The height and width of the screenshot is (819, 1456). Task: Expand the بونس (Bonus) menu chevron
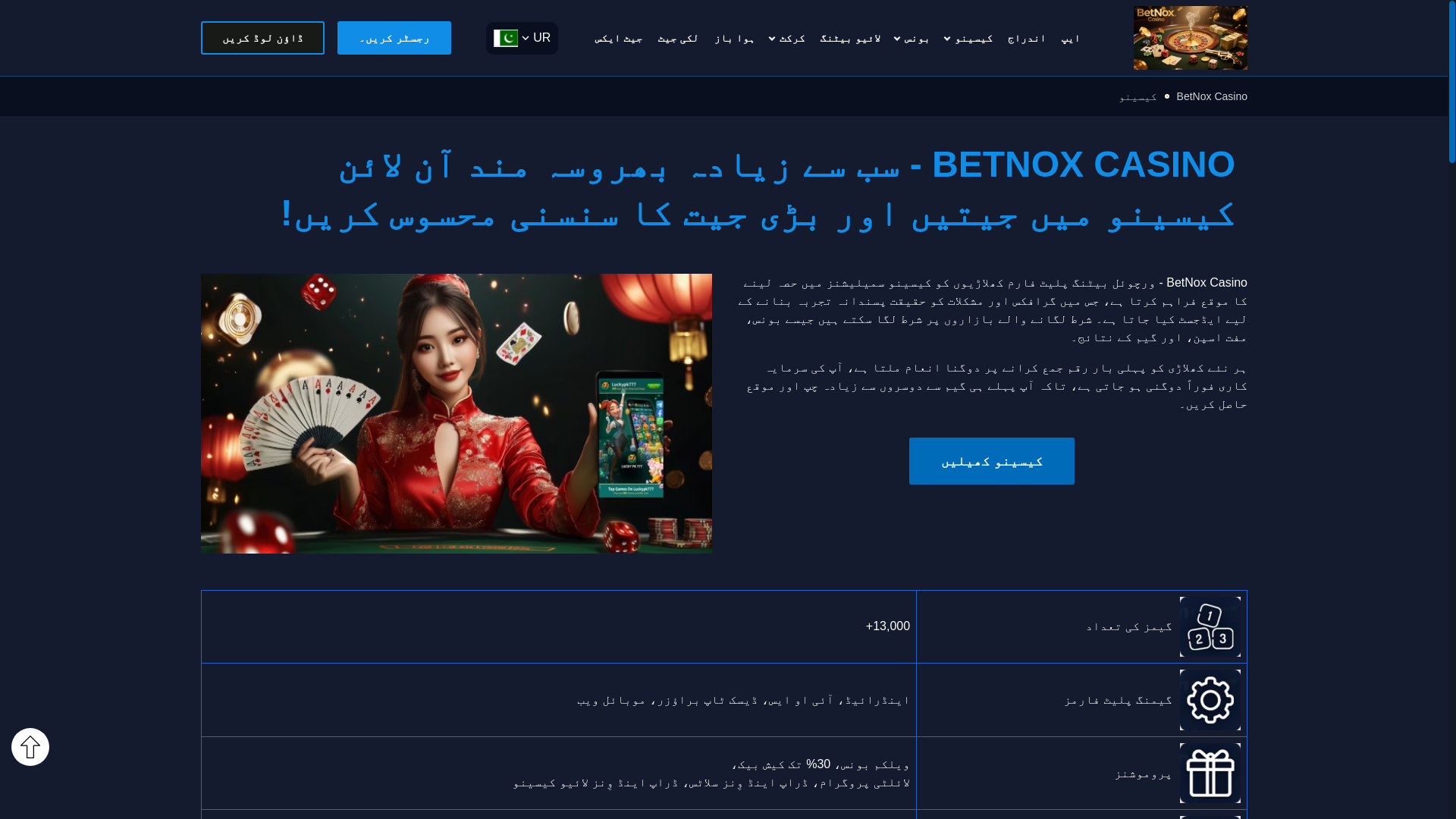click(x=897, y=39)
